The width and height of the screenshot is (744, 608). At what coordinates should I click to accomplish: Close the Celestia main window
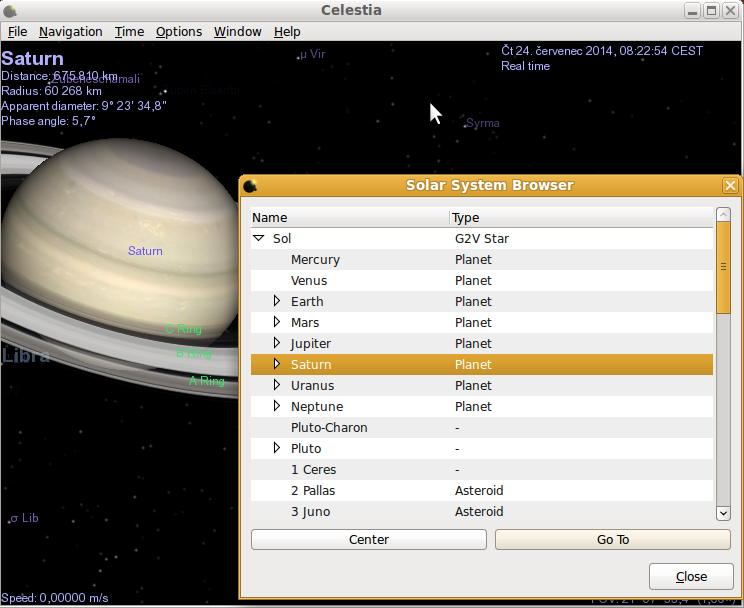(x=730, y=10)
